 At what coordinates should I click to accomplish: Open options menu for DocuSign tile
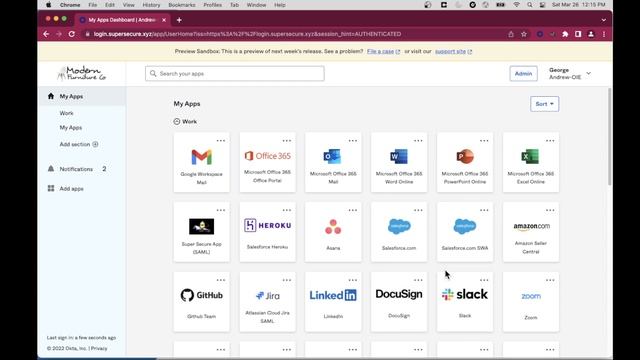[x=418, y=280]
